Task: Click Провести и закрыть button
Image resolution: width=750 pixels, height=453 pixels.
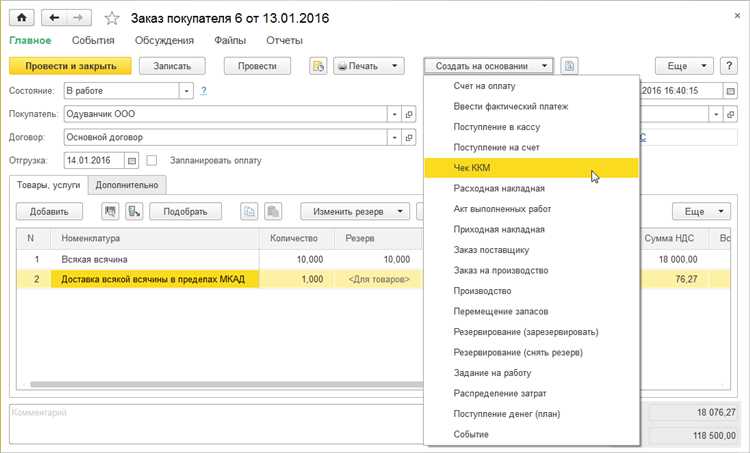Action: point(70,66)
